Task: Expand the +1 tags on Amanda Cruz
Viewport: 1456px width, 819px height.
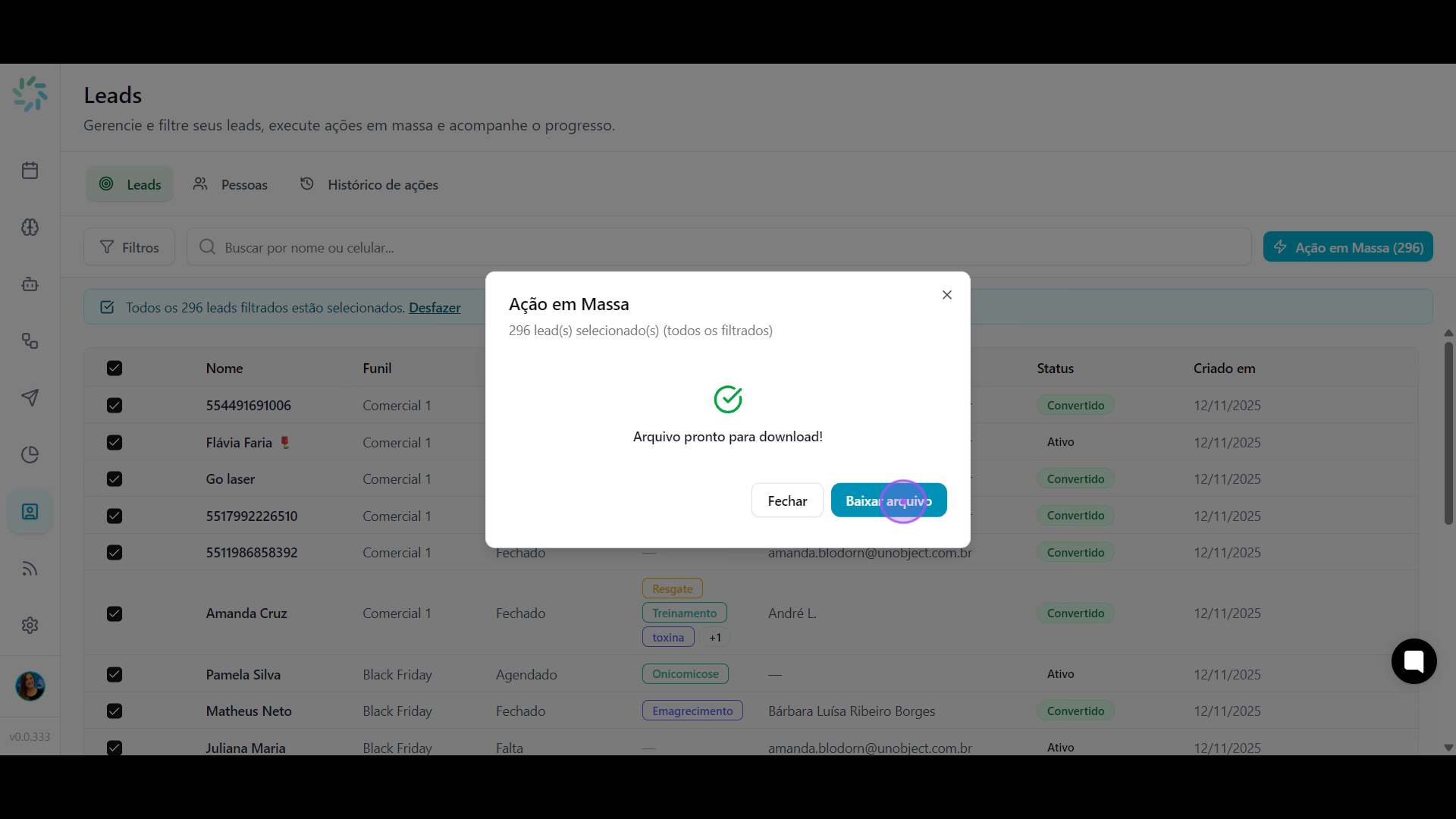Action: coord(714,638)
